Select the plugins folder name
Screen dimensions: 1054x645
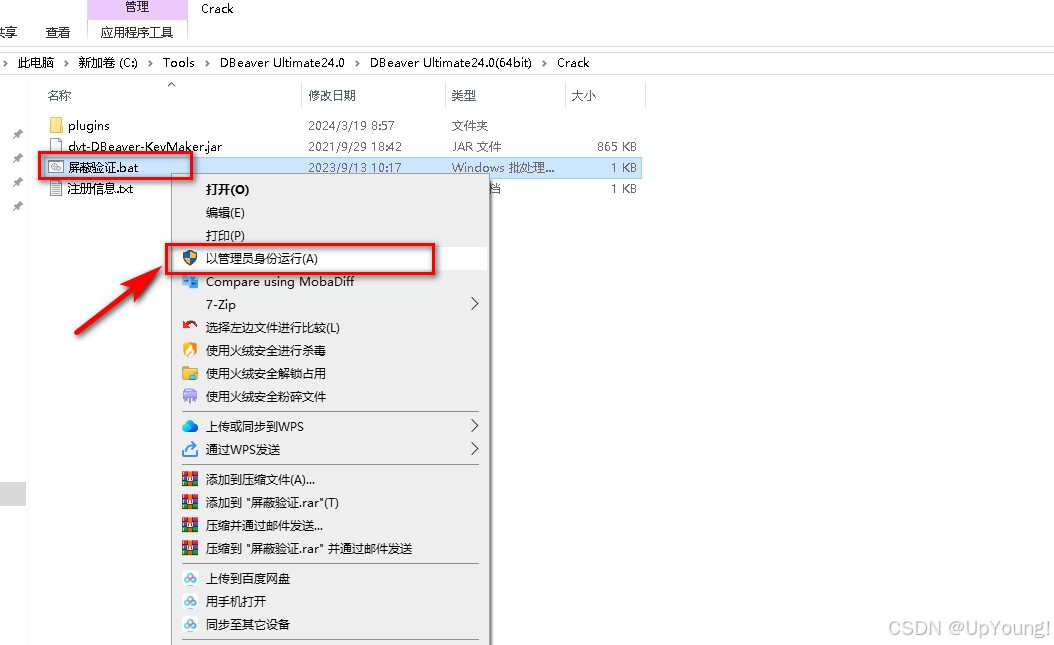coord(89,126)
